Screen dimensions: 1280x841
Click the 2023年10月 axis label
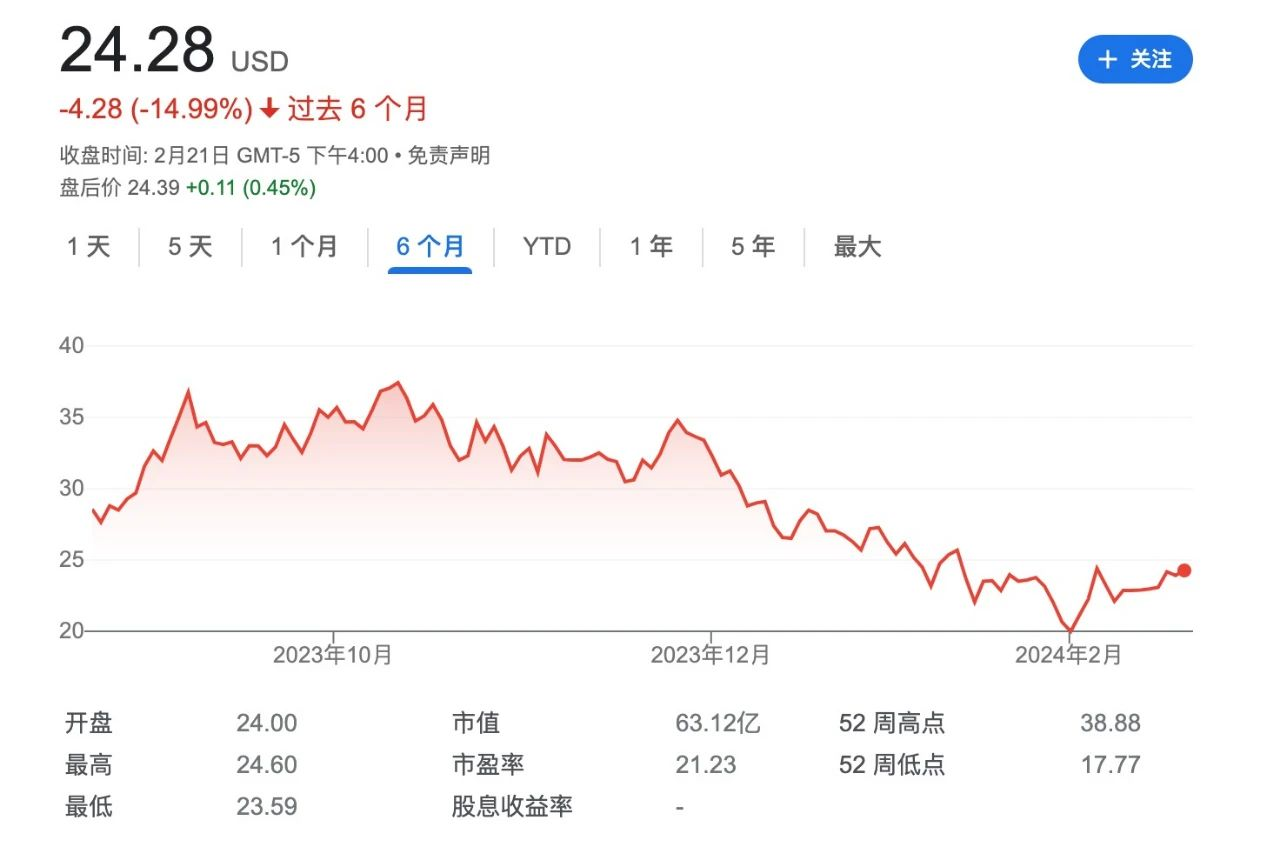[333, 655]
